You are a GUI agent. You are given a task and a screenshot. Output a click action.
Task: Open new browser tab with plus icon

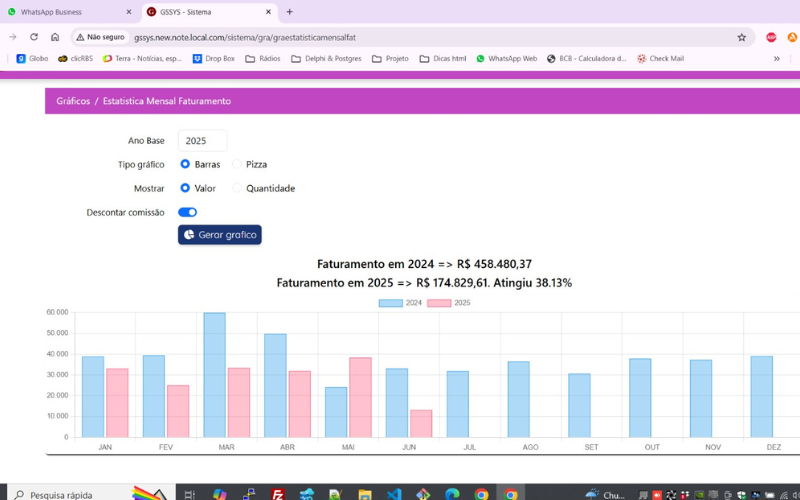pyautogui.click(x=290, y=12)
